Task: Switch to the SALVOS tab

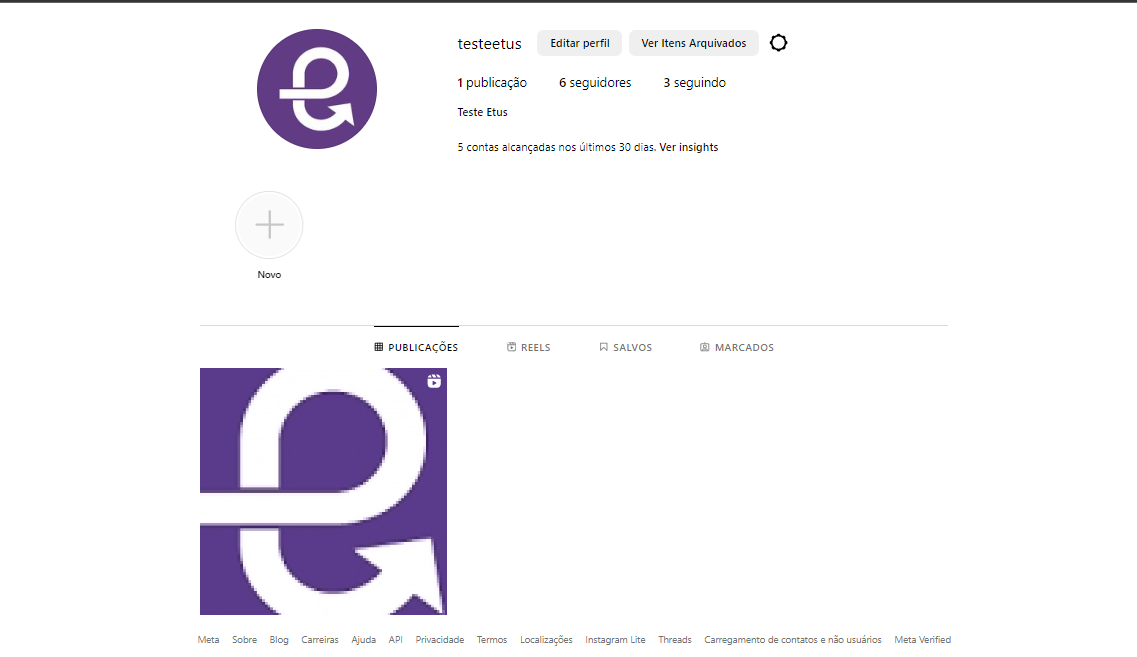Action: (626, 347)
